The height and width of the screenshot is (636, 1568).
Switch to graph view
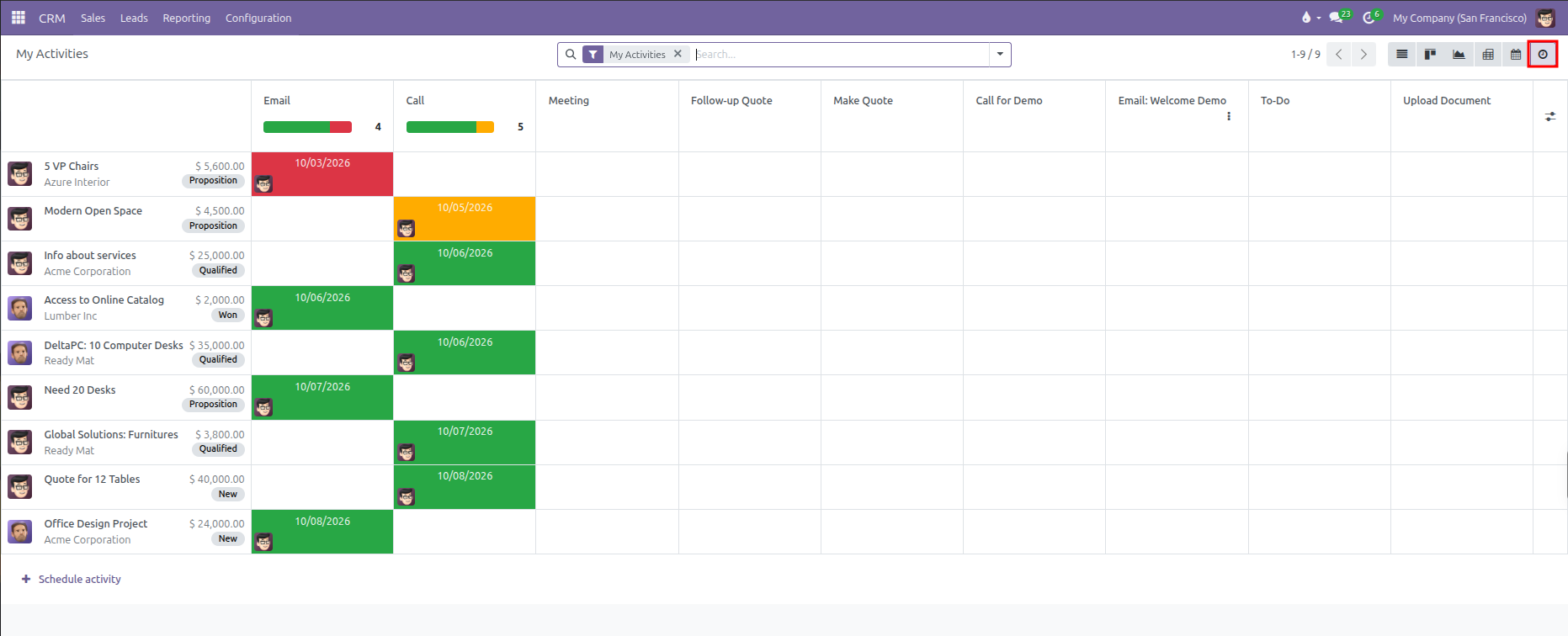(1459, 55)
